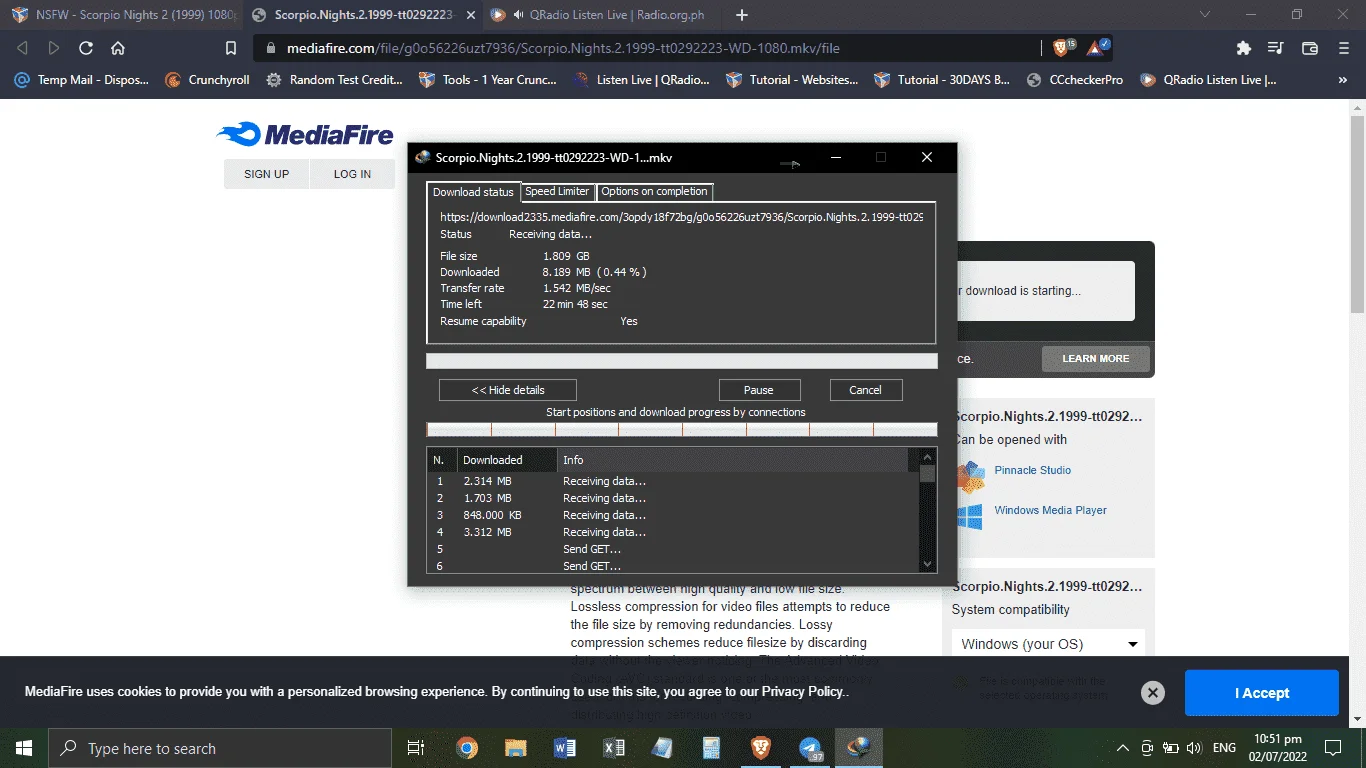This screenshot has height=768, width=1366.
Task: Click the 'Info' column header
Action: [733, 460]
